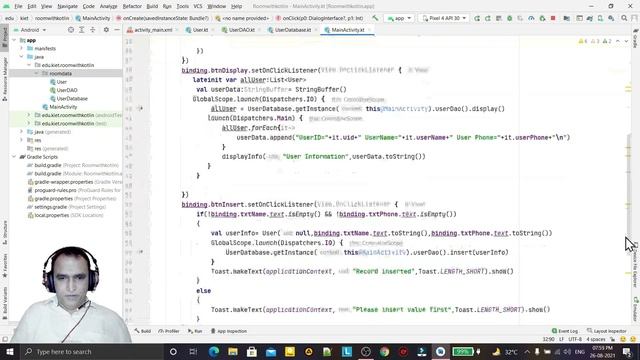Expand the java (generated) folder
The width and height of the screenshot is (640, 360).
point(22,132)
